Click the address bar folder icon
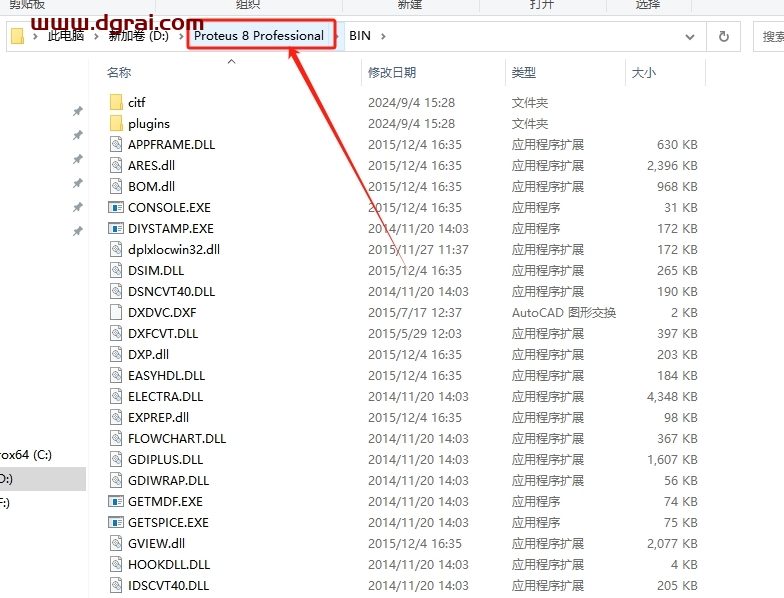The width and height of the screenshot is (784, 598). click(x=18, y=36)
